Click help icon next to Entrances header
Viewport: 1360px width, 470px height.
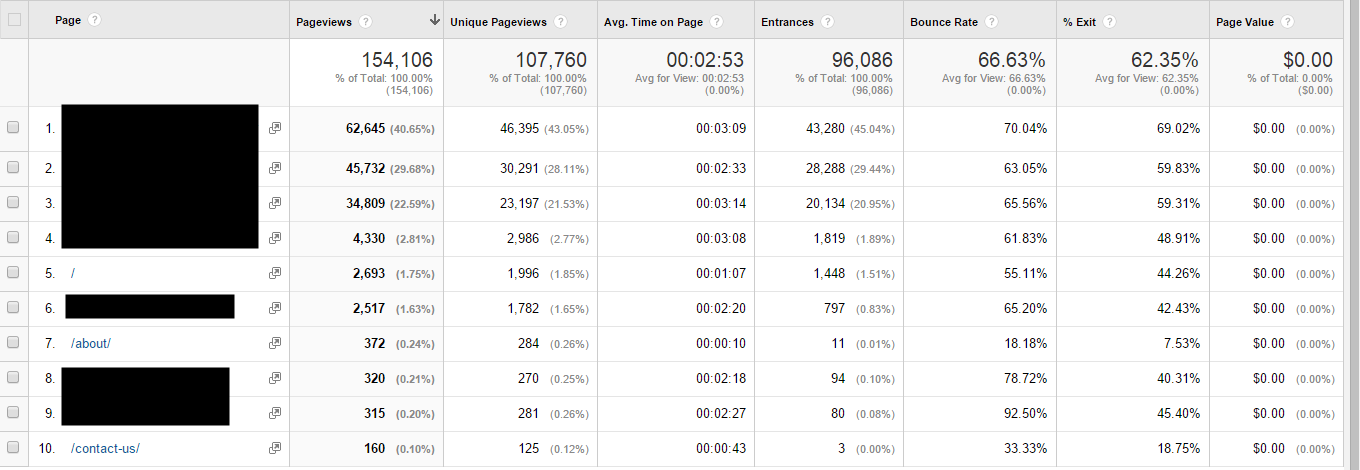point(825,21)
